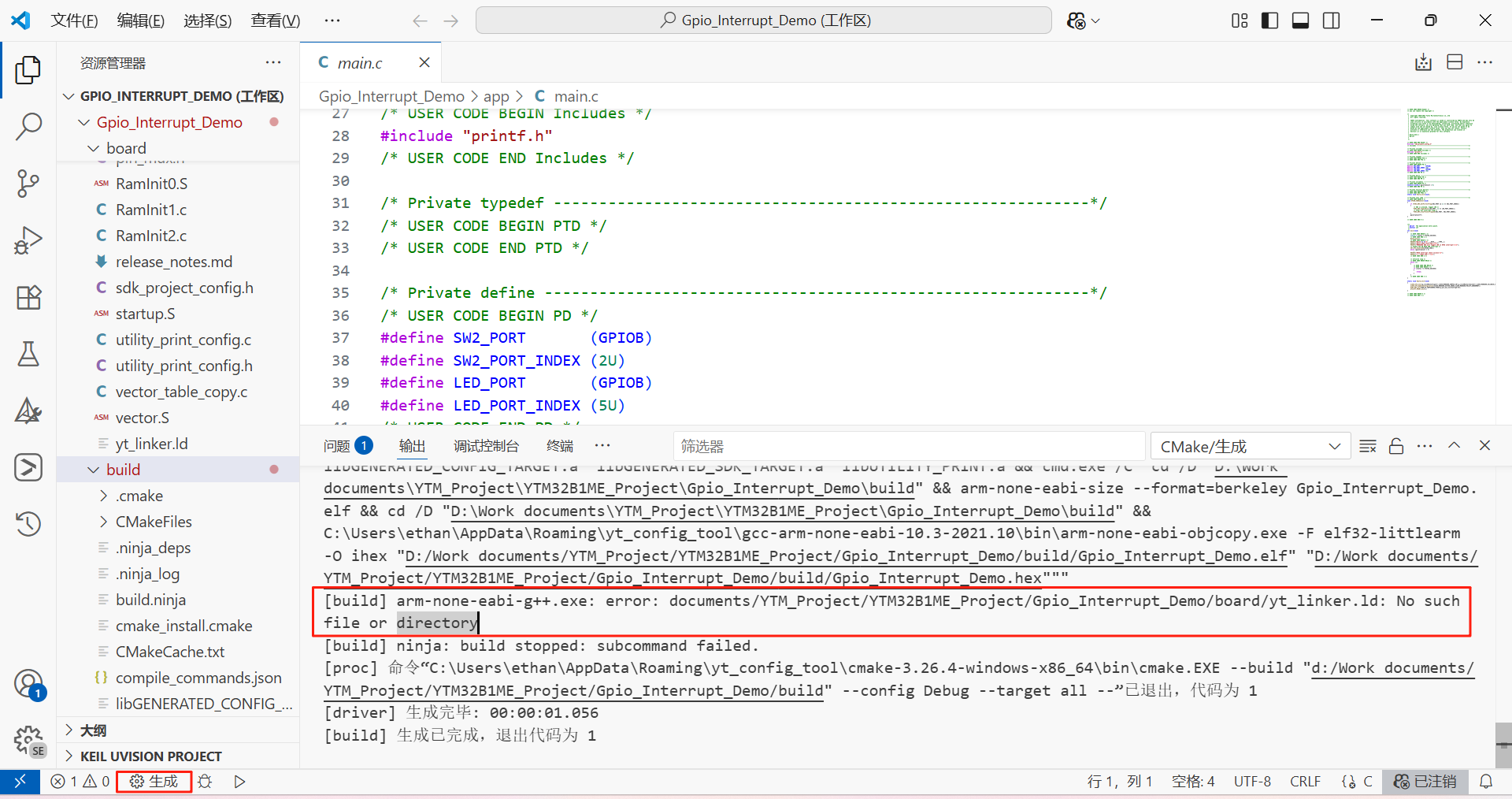The width and height of the screenshot is (1512, 799).
Task: Open the Manage gear in activity bar
Action: [28, 741]
